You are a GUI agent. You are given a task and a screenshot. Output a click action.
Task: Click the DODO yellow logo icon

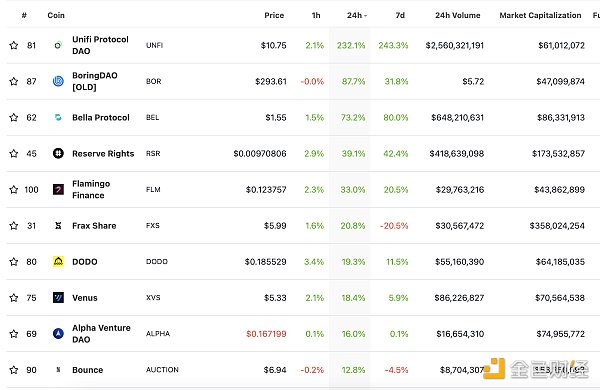(58, 261)
